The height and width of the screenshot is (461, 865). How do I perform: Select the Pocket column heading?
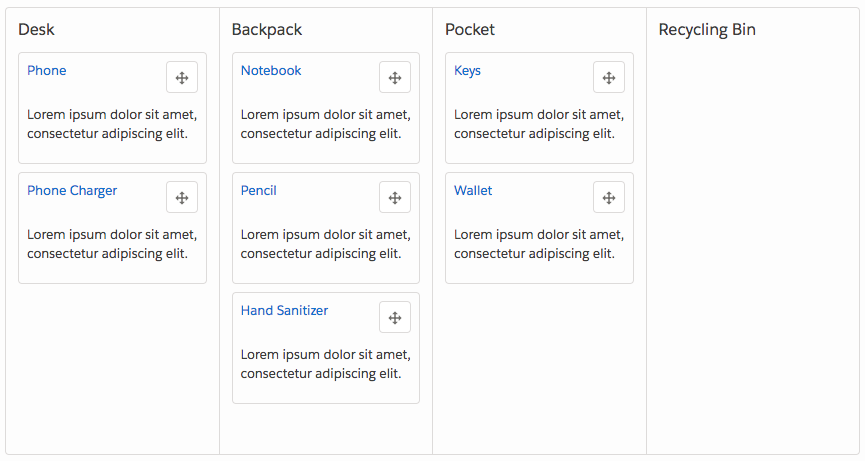coord(470,29)
